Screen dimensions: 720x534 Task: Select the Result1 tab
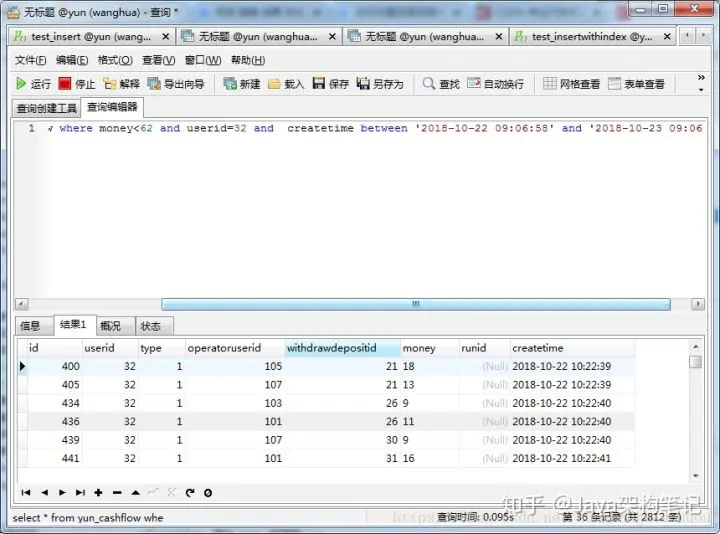[73, 325]
